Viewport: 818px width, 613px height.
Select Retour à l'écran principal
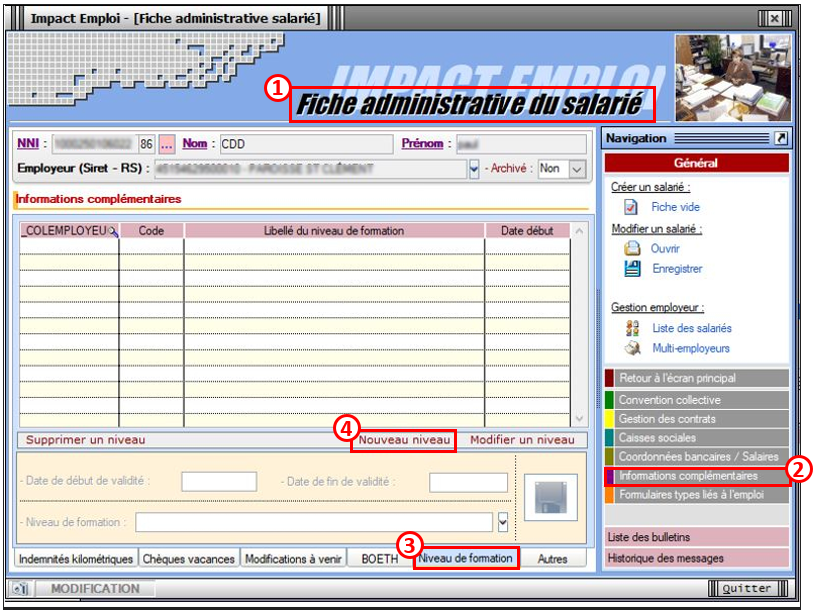pos(697,378)
